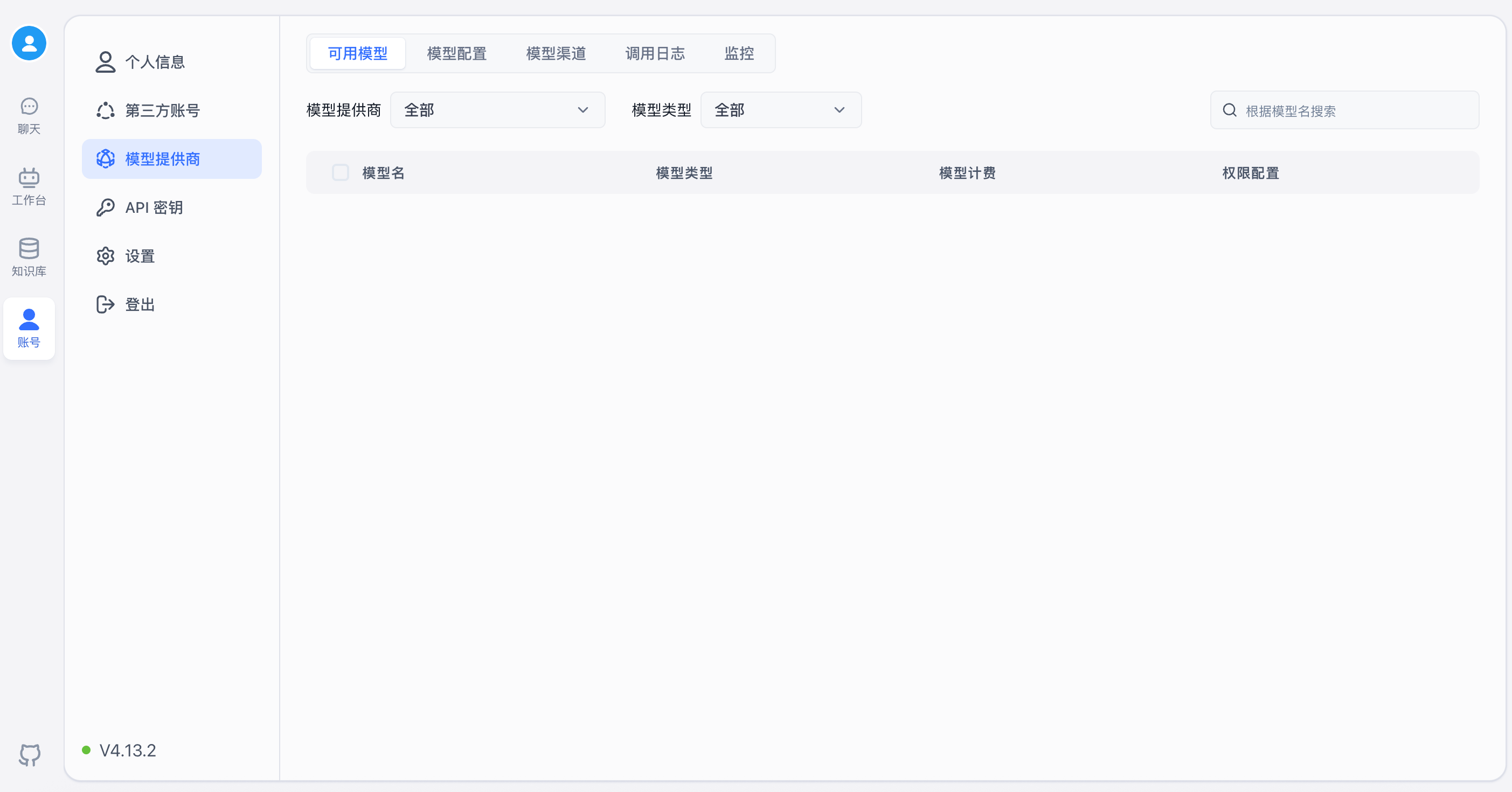Viewport: 1512px width, 792px height.
Task: Click the 登出 logout item
Action: [x=140, y=304]
